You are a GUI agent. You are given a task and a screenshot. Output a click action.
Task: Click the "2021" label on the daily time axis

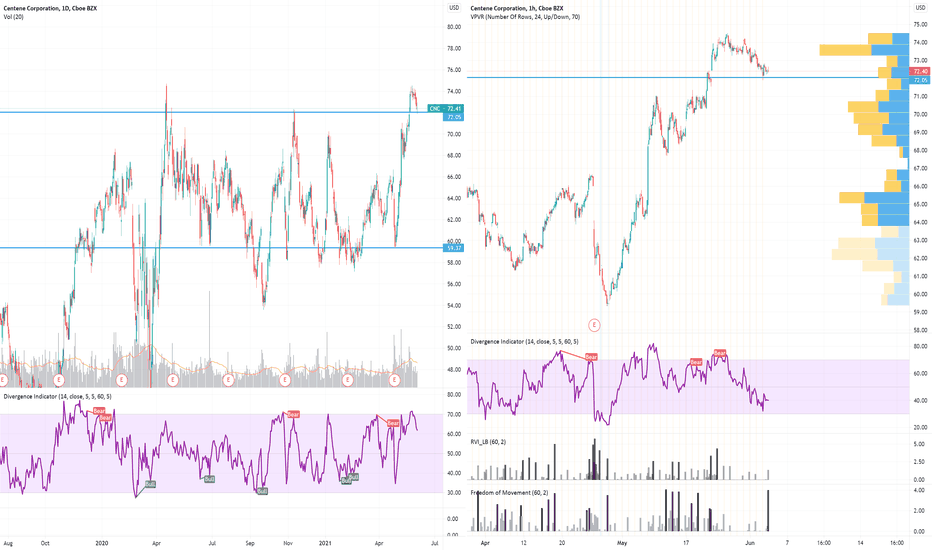[x=325, y=543]
